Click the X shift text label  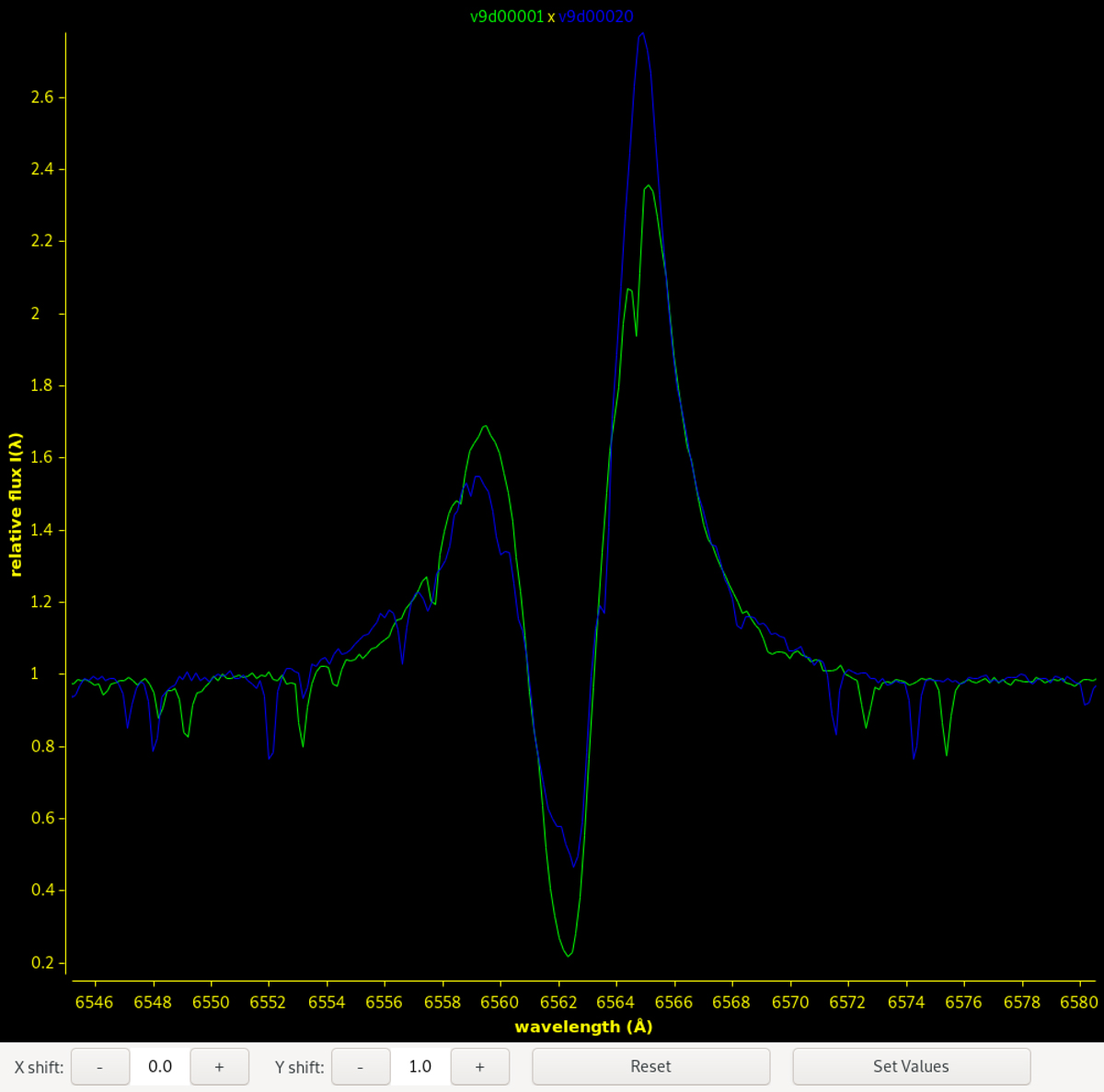pos(39,1067)
